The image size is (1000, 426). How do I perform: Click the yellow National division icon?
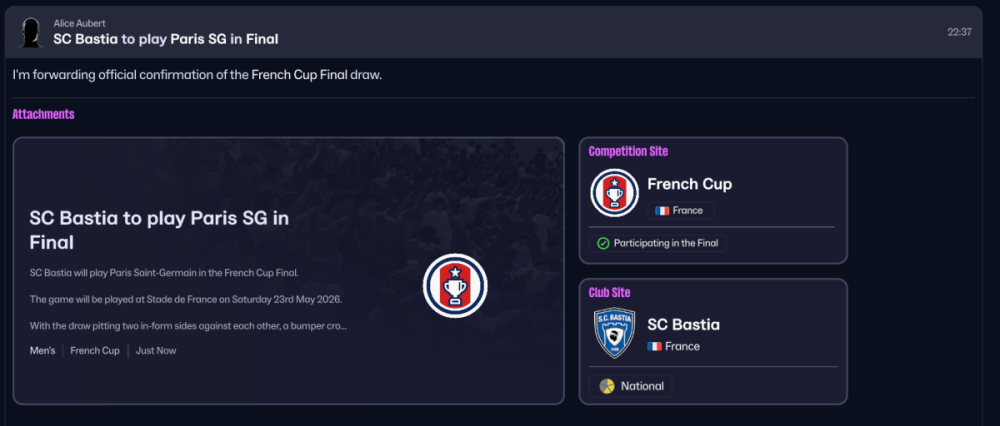click(606, 386)
